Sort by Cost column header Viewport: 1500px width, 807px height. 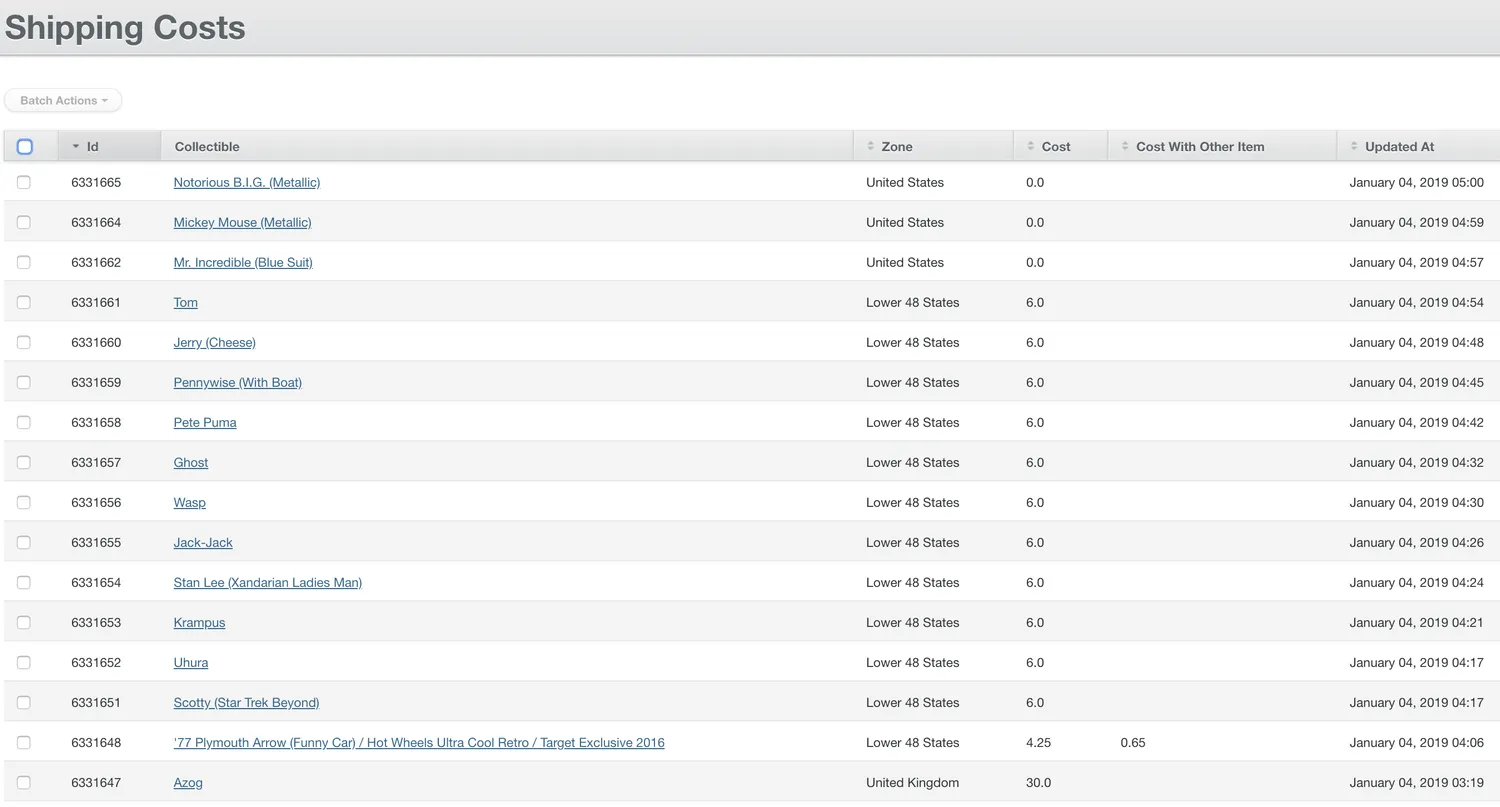pyautogui.click(x=1055, y=146)
